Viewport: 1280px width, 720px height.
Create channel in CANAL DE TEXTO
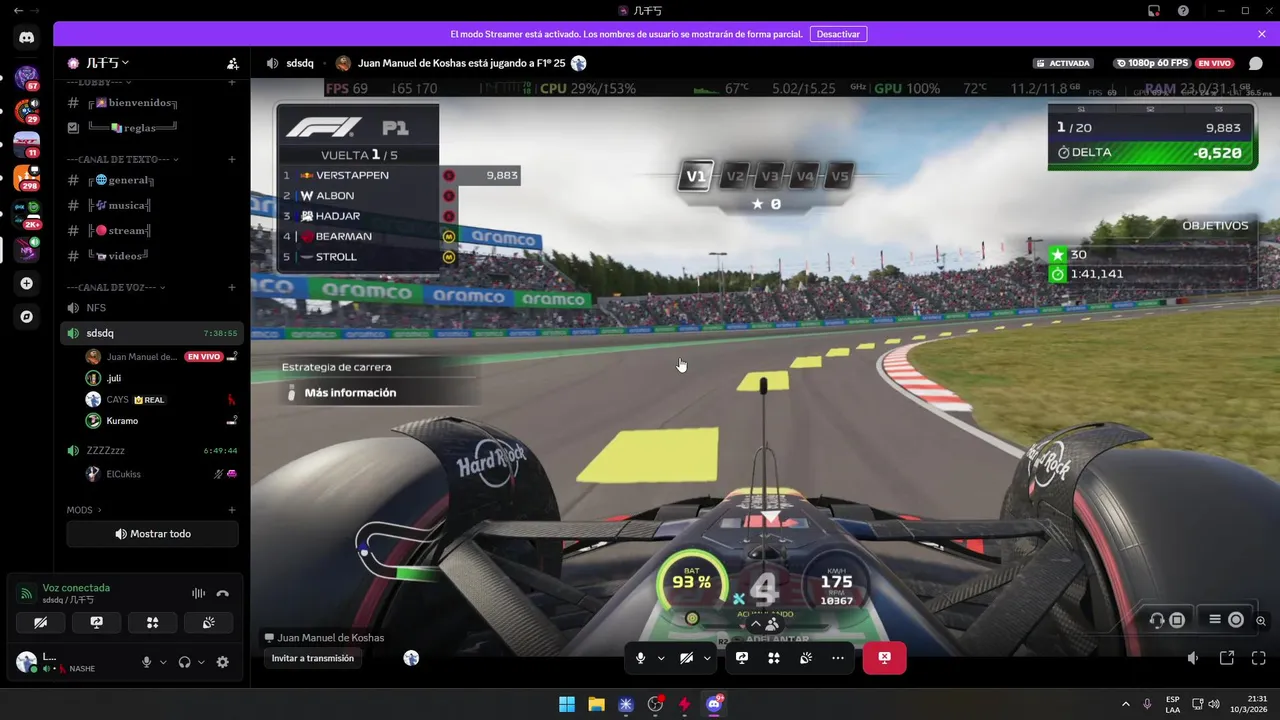pyautogui.click(x=232, y=159)
